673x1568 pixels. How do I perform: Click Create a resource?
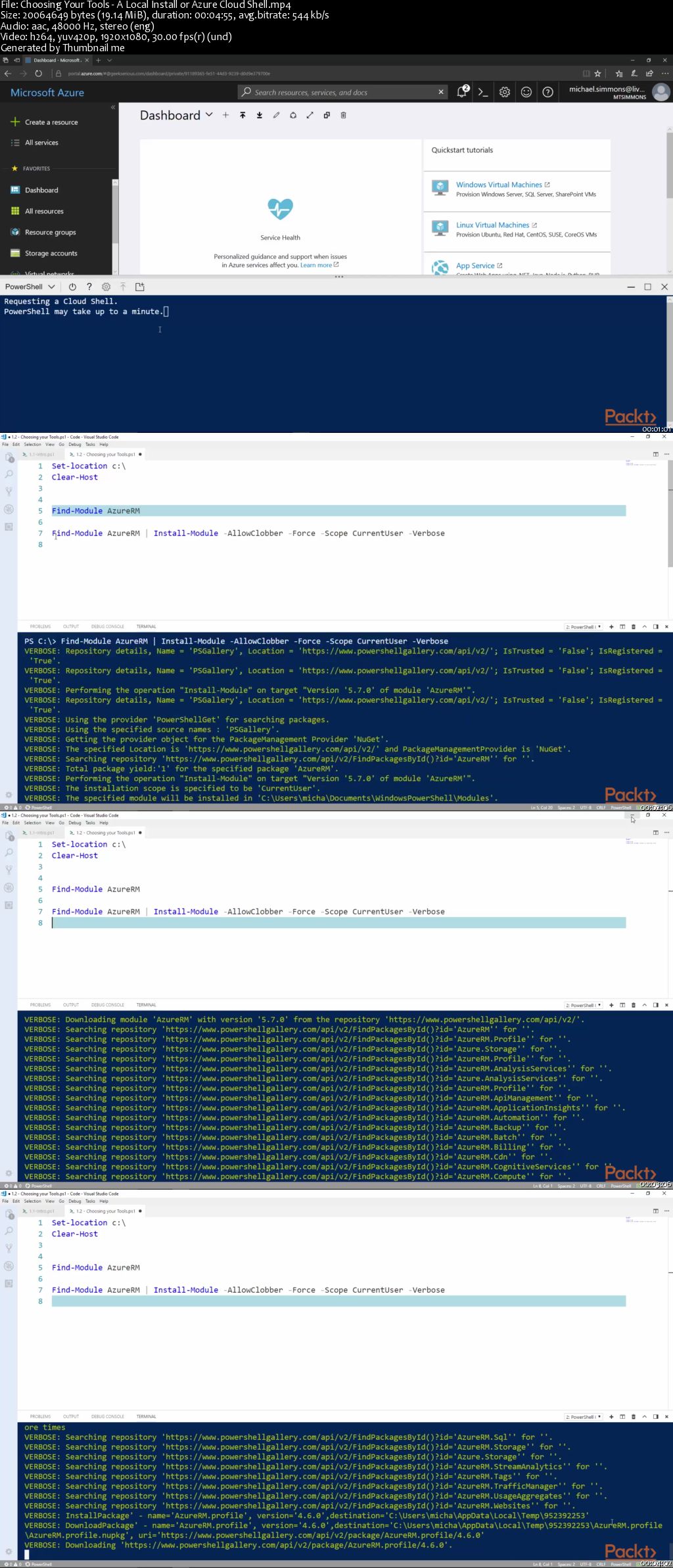point(45,122)
